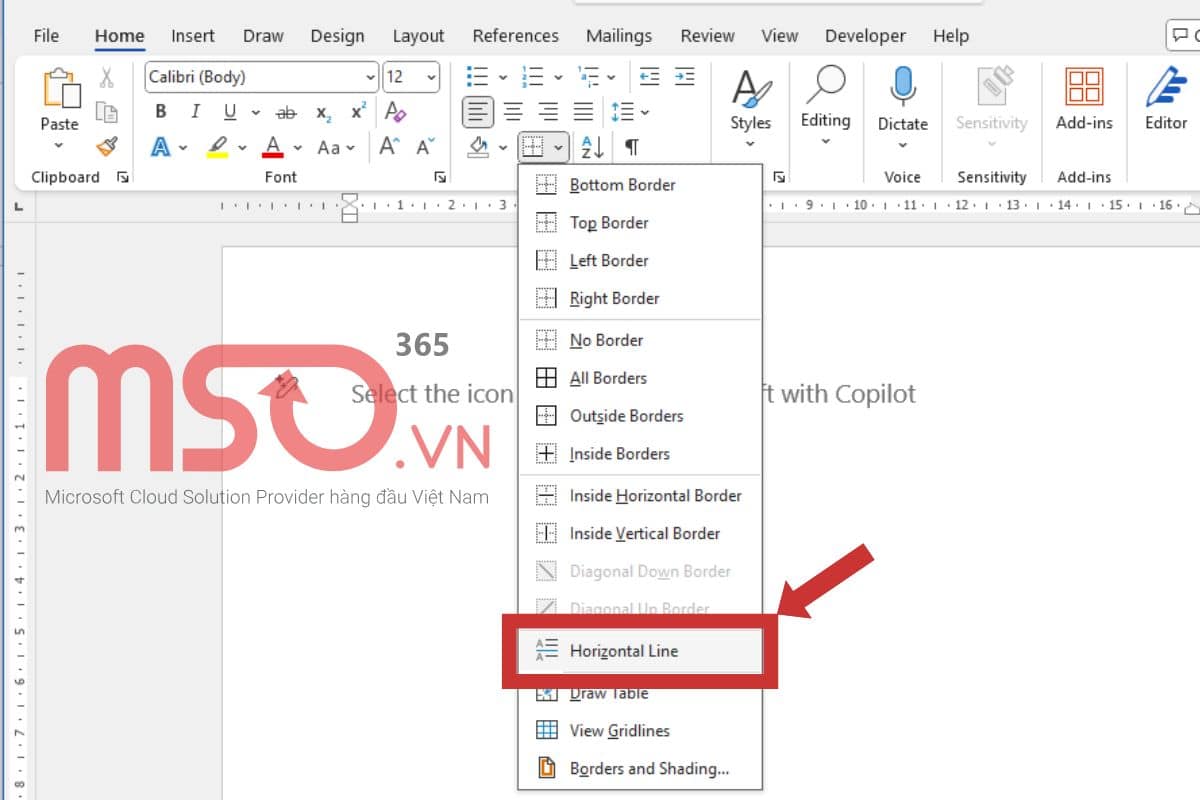Open the Calibri (Body) font dropdown
The height and width of the screenshot is (800, 1200).
371,77
